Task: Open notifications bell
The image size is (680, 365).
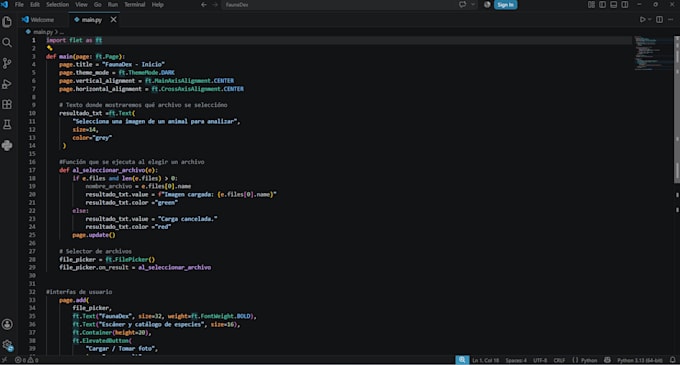Action: coord(673,360)
